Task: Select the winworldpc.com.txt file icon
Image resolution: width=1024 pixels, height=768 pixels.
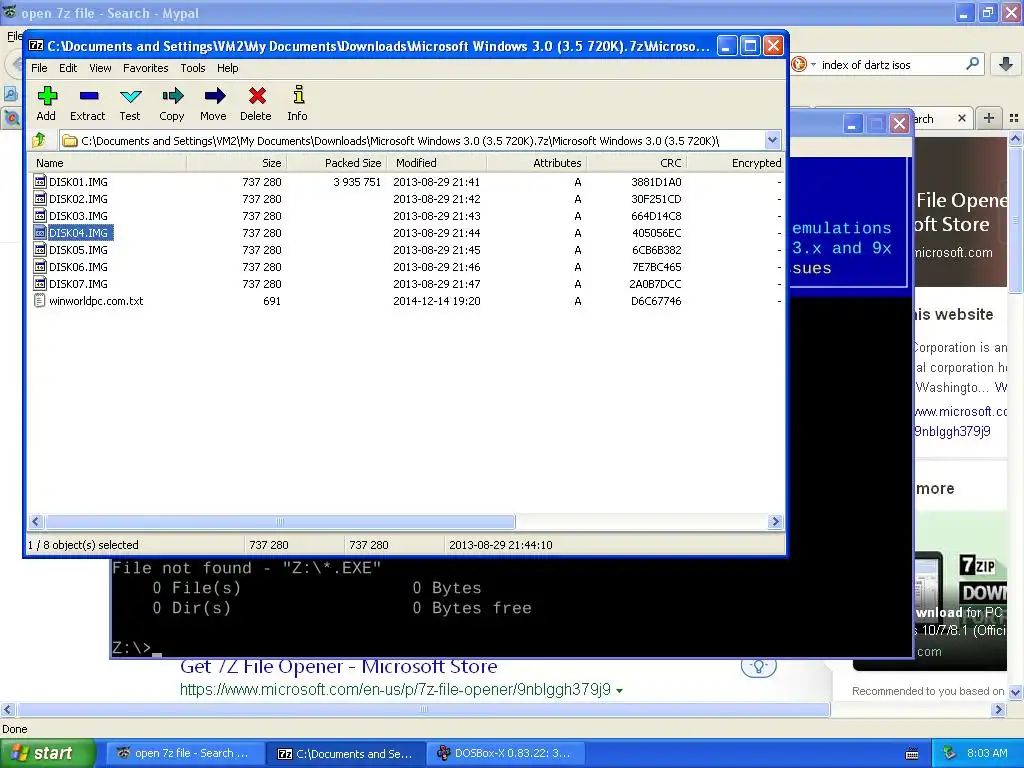Action: pos(40,300)
